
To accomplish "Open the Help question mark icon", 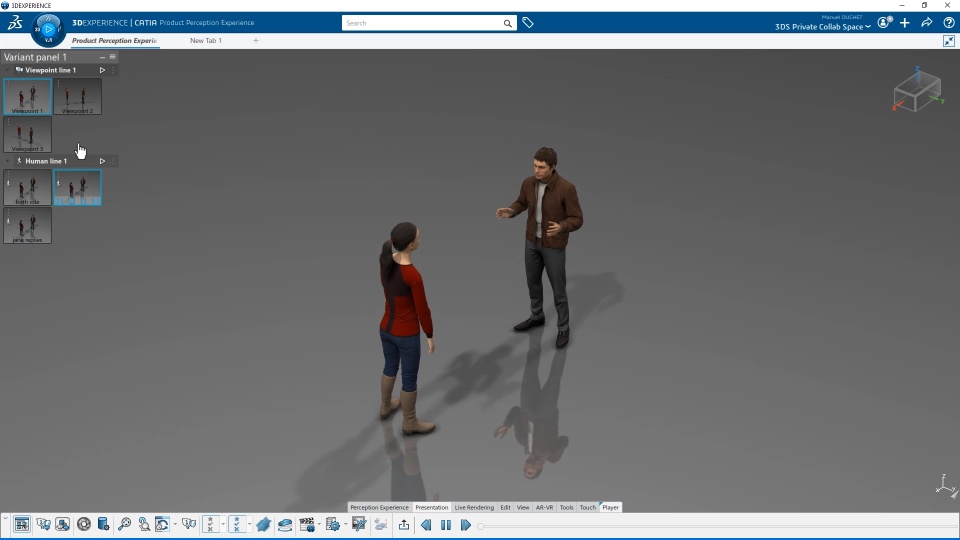I will tap(949, 23).
